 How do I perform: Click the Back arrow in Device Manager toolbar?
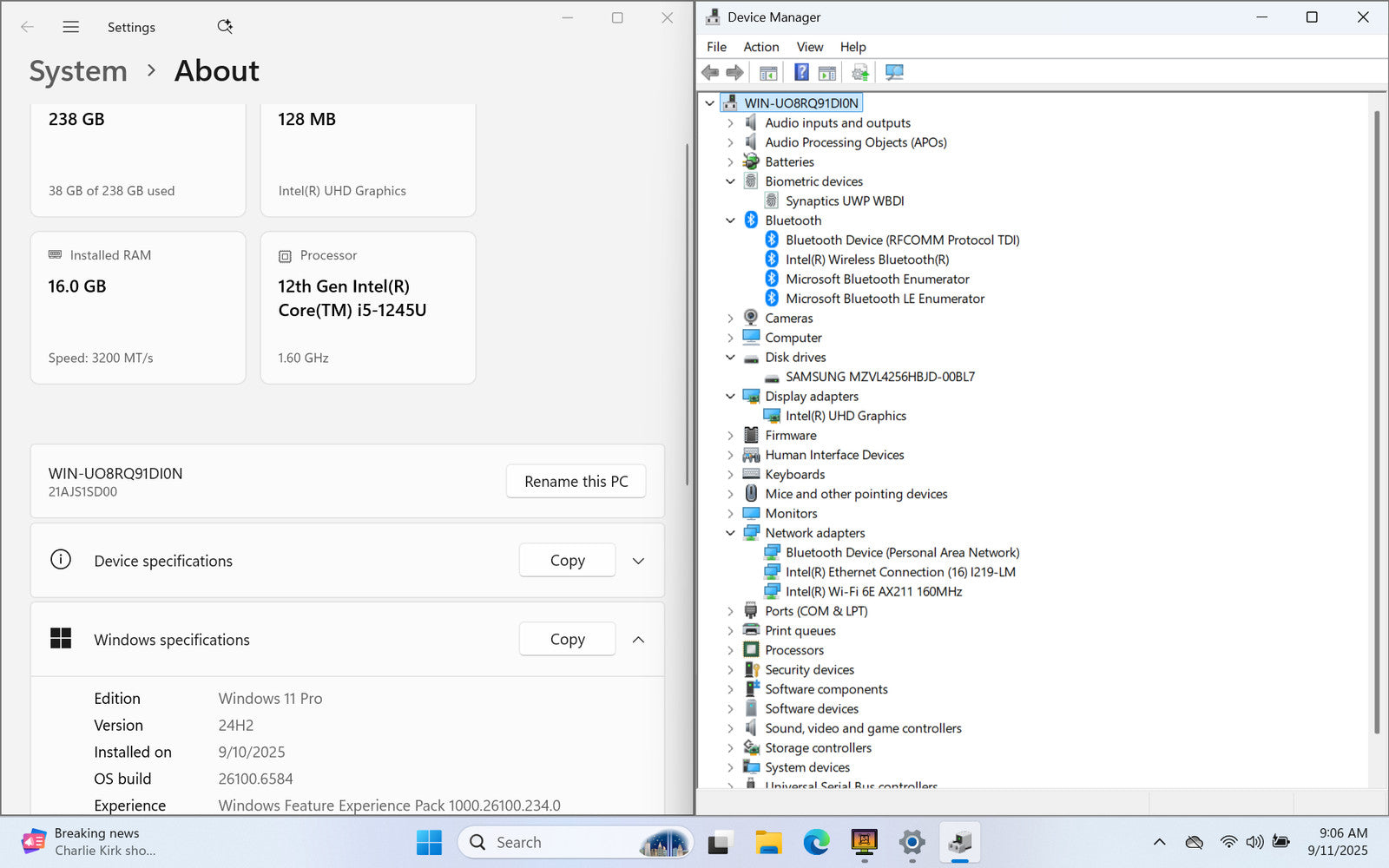point(710,72)
